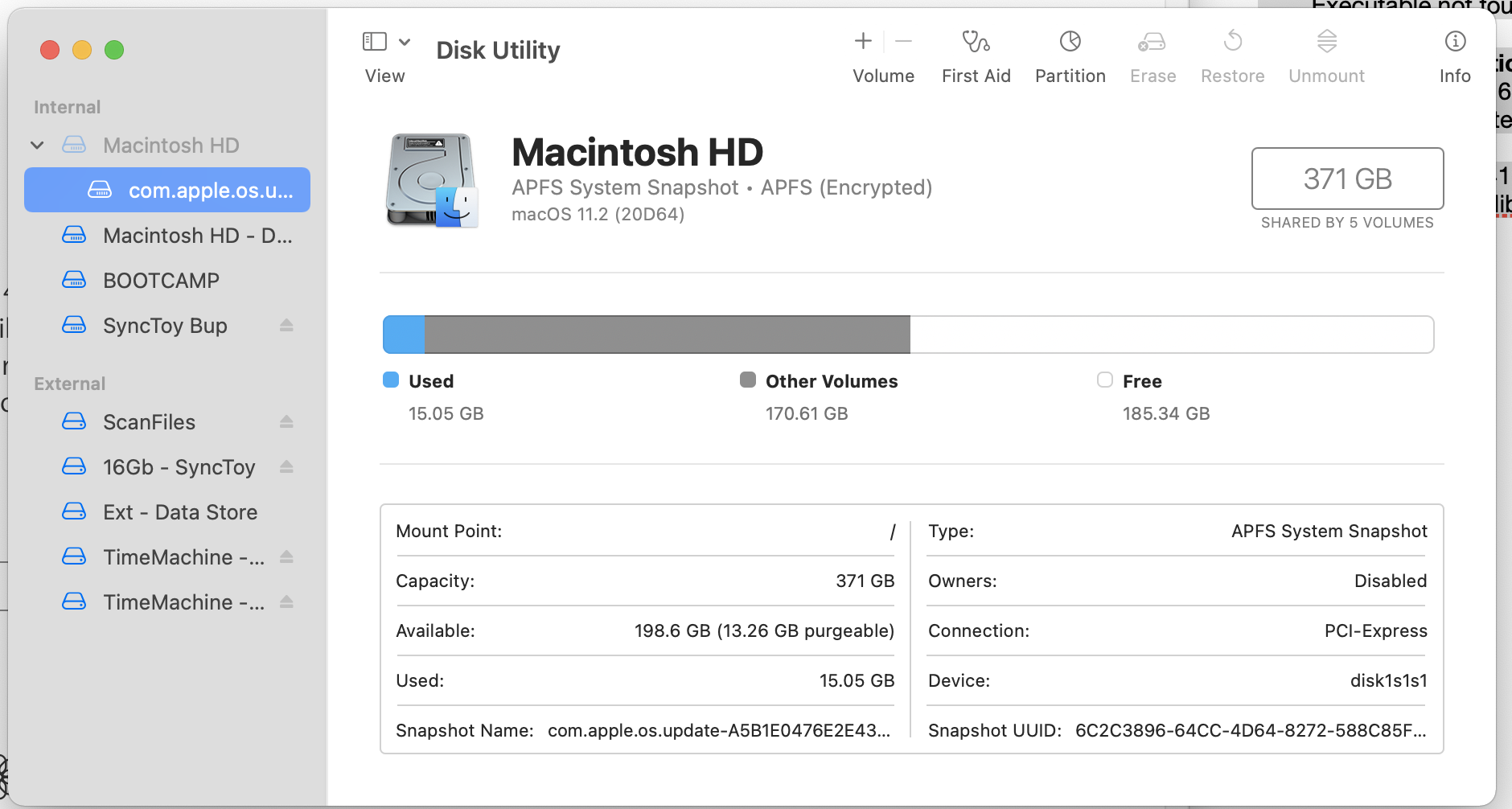Click the Disk Utility window title
The height and width of the screenshot is (809, 1512).
pos(498,51)
